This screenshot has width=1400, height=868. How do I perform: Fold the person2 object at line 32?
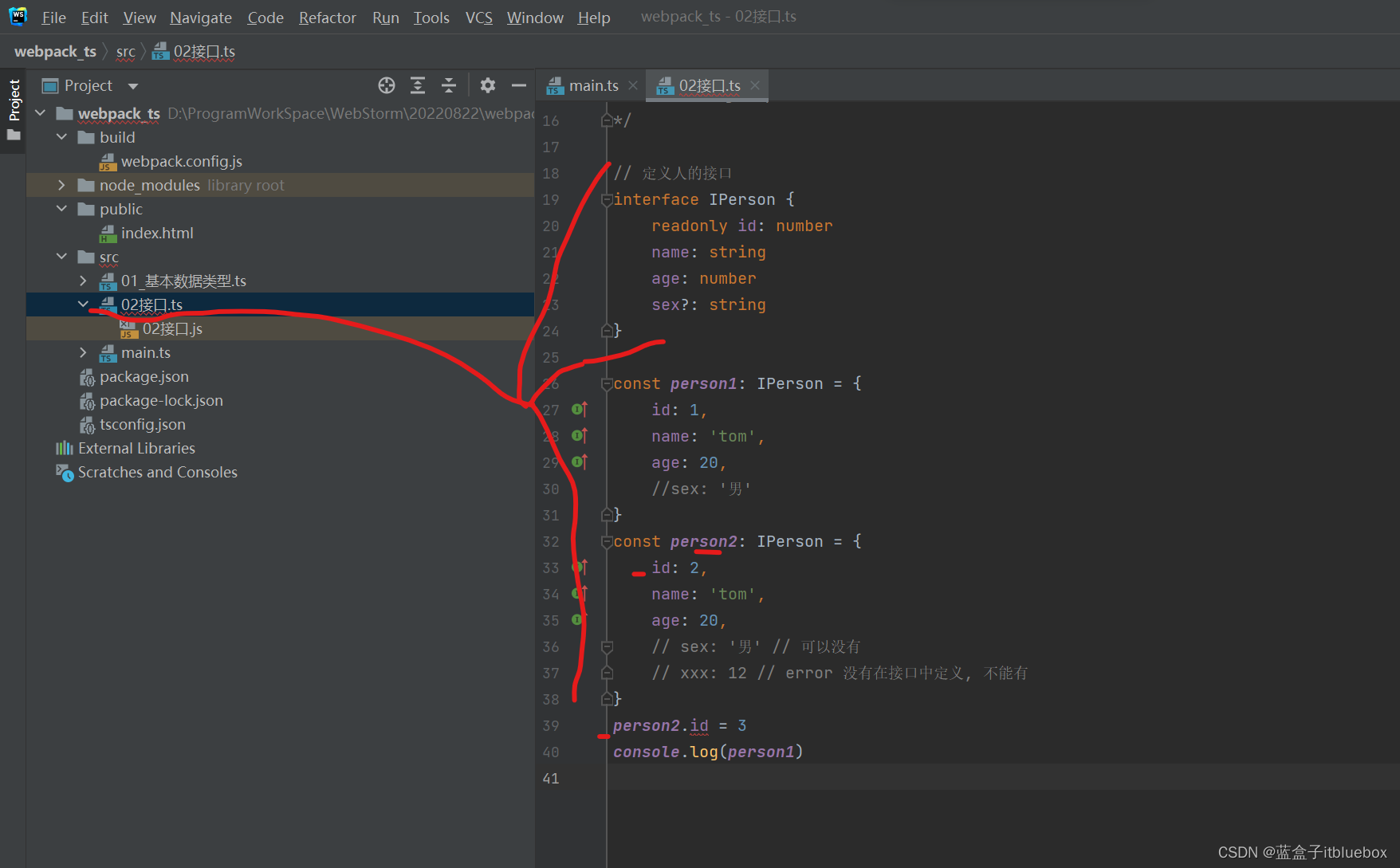point(607,541)
